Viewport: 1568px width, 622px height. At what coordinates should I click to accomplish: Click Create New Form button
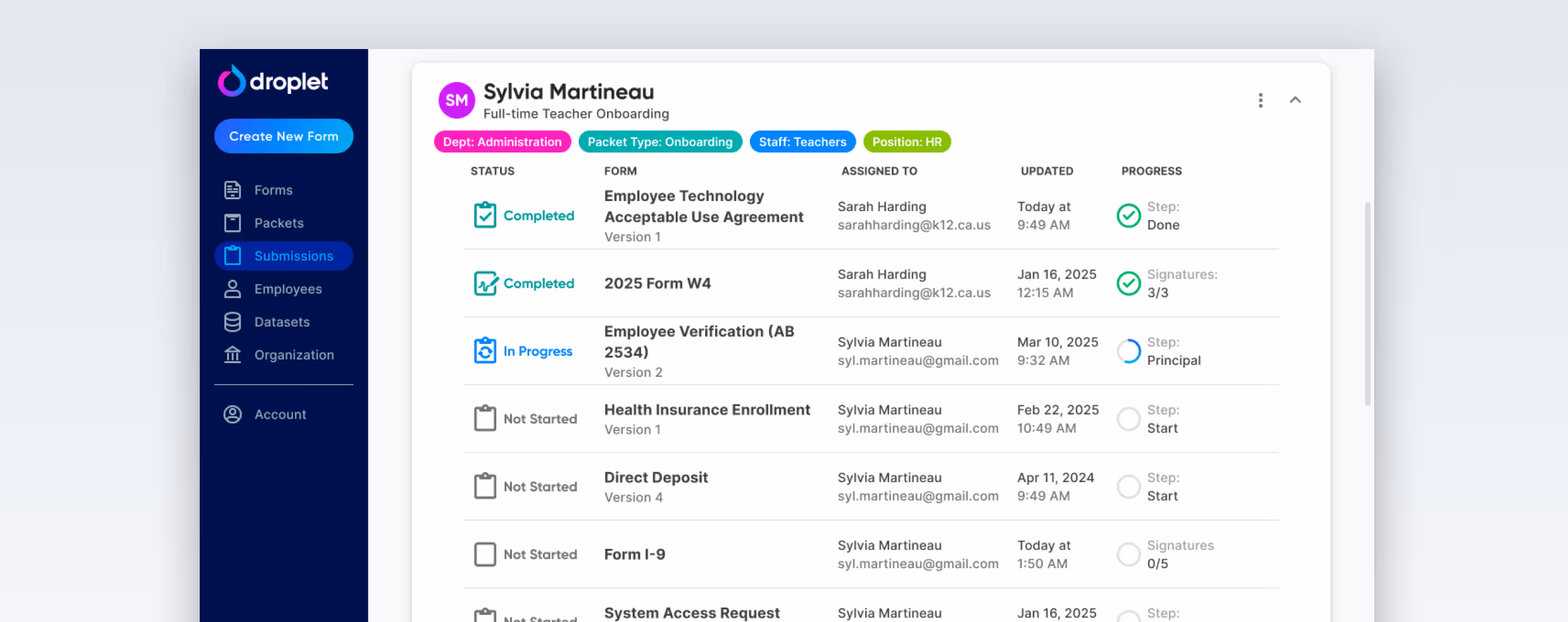pyautogui.click(x=283, y=136)
